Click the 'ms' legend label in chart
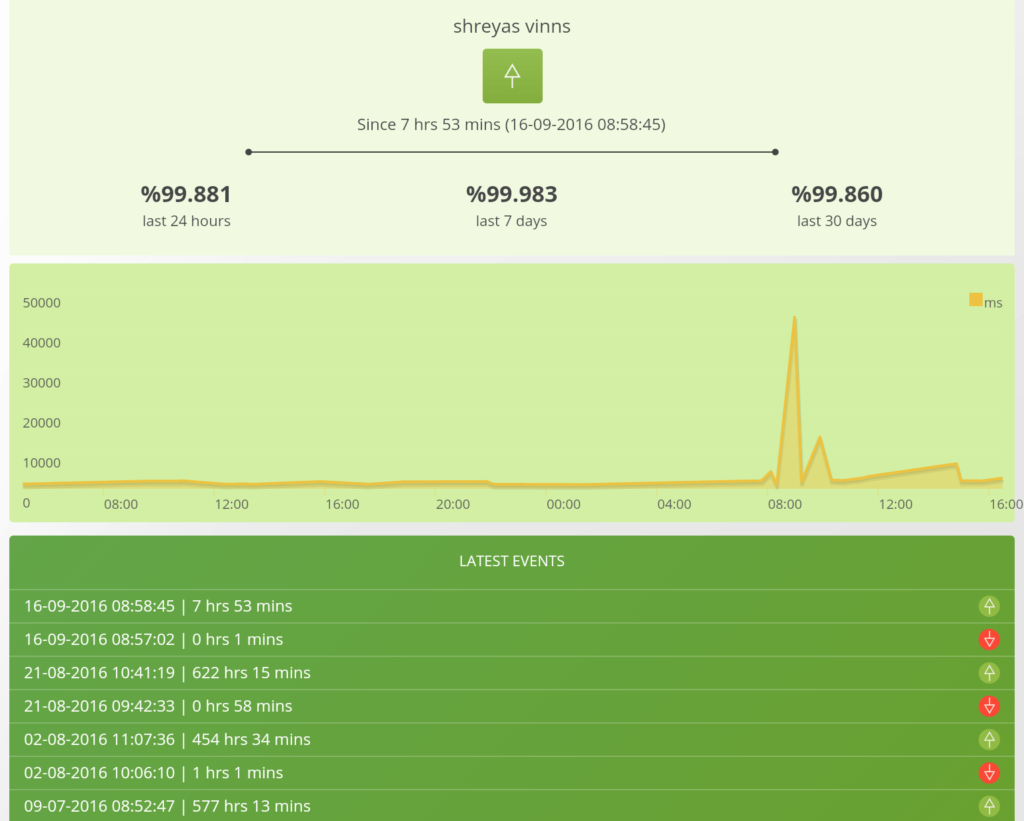The height and width of the screenshot is (821, 1024). (993, 303)
